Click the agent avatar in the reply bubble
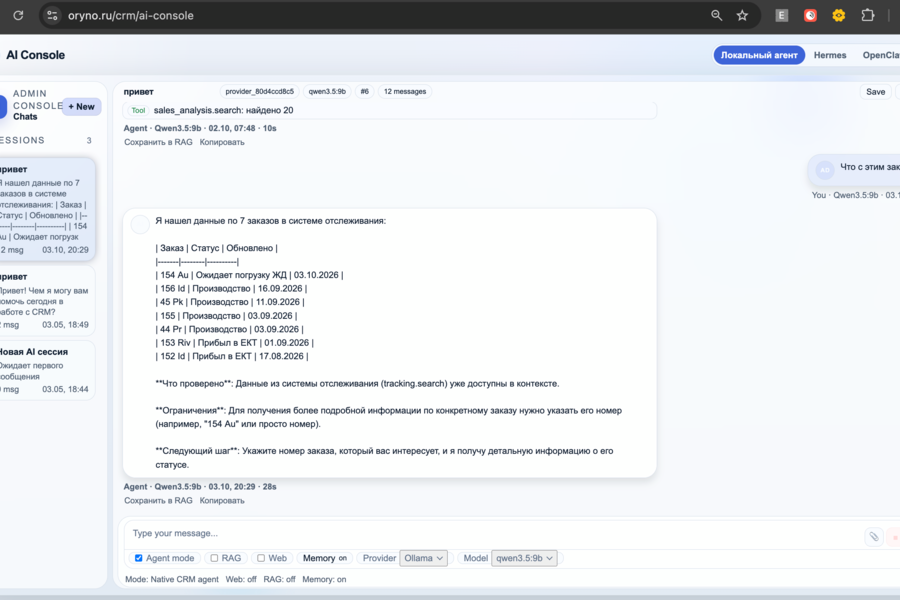 point(140,224)
